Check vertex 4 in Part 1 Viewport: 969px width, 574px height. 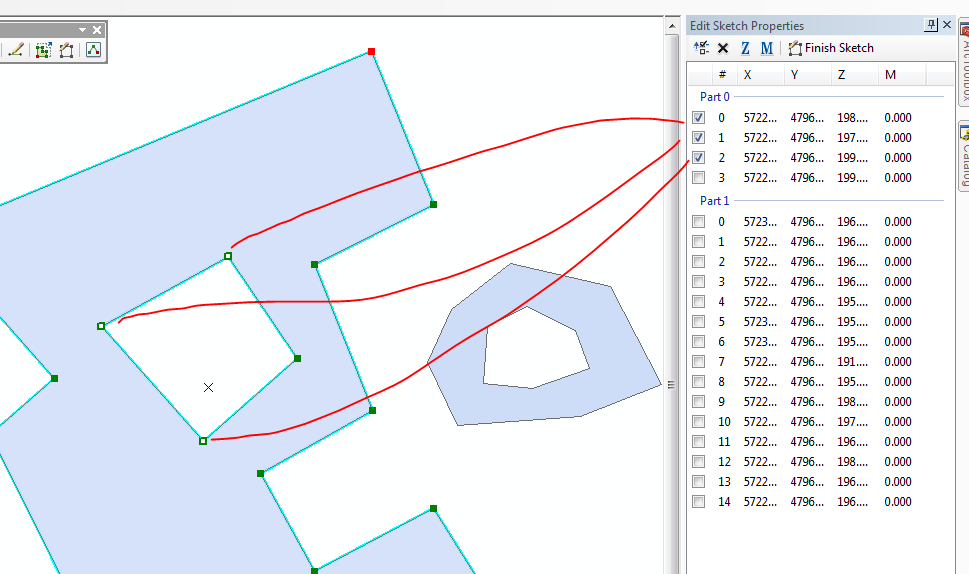(x=698, y=302)
